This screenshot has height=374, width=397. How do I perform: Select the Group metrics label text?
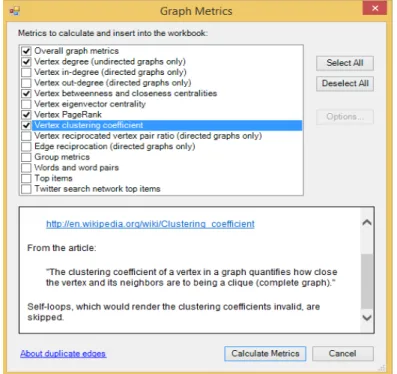pyautogui.click(x=62, y=157)
